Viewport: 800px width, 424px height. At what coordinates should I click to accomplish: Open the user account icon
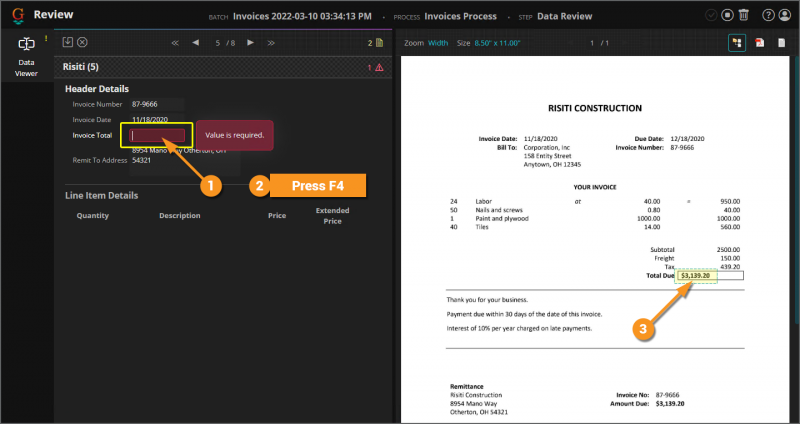(x=785, y=15)
